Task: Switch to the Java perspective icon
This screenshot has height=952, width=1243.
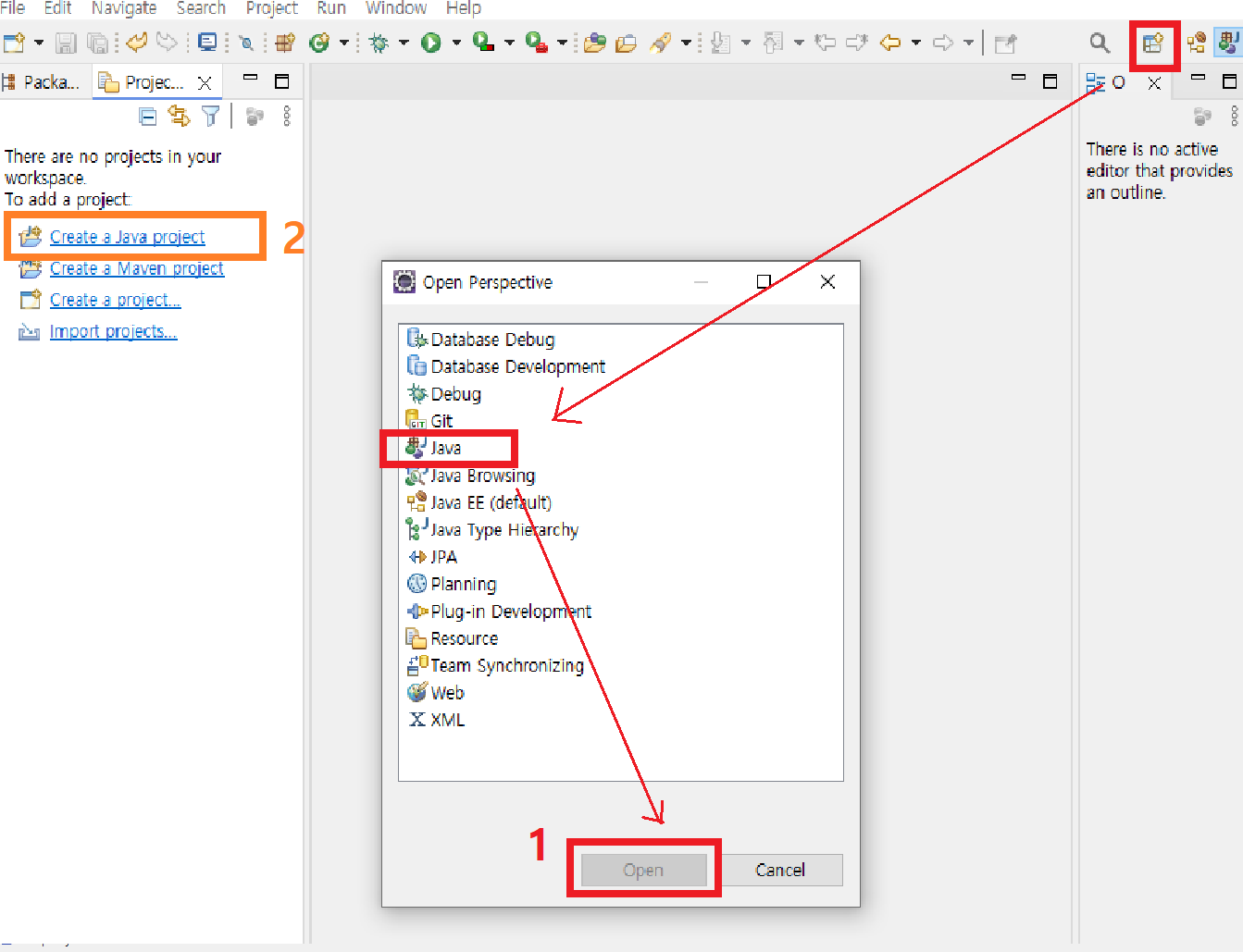Action: pos(1228,43)
